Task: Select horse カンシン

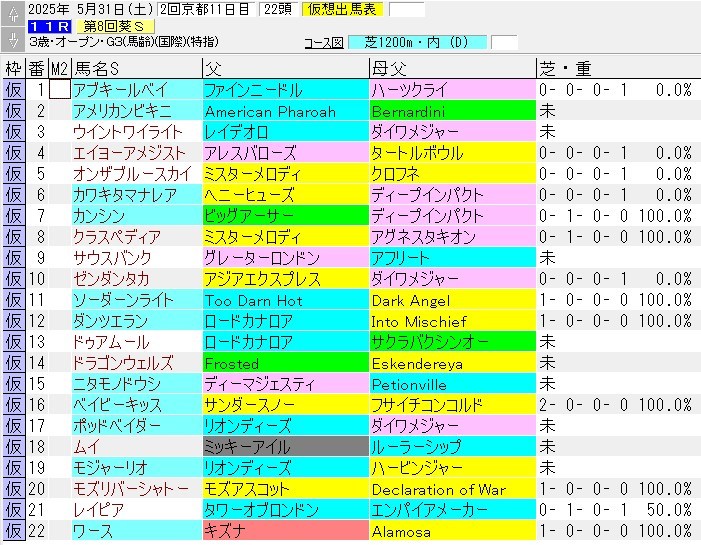Action: [x=137, y=216]
